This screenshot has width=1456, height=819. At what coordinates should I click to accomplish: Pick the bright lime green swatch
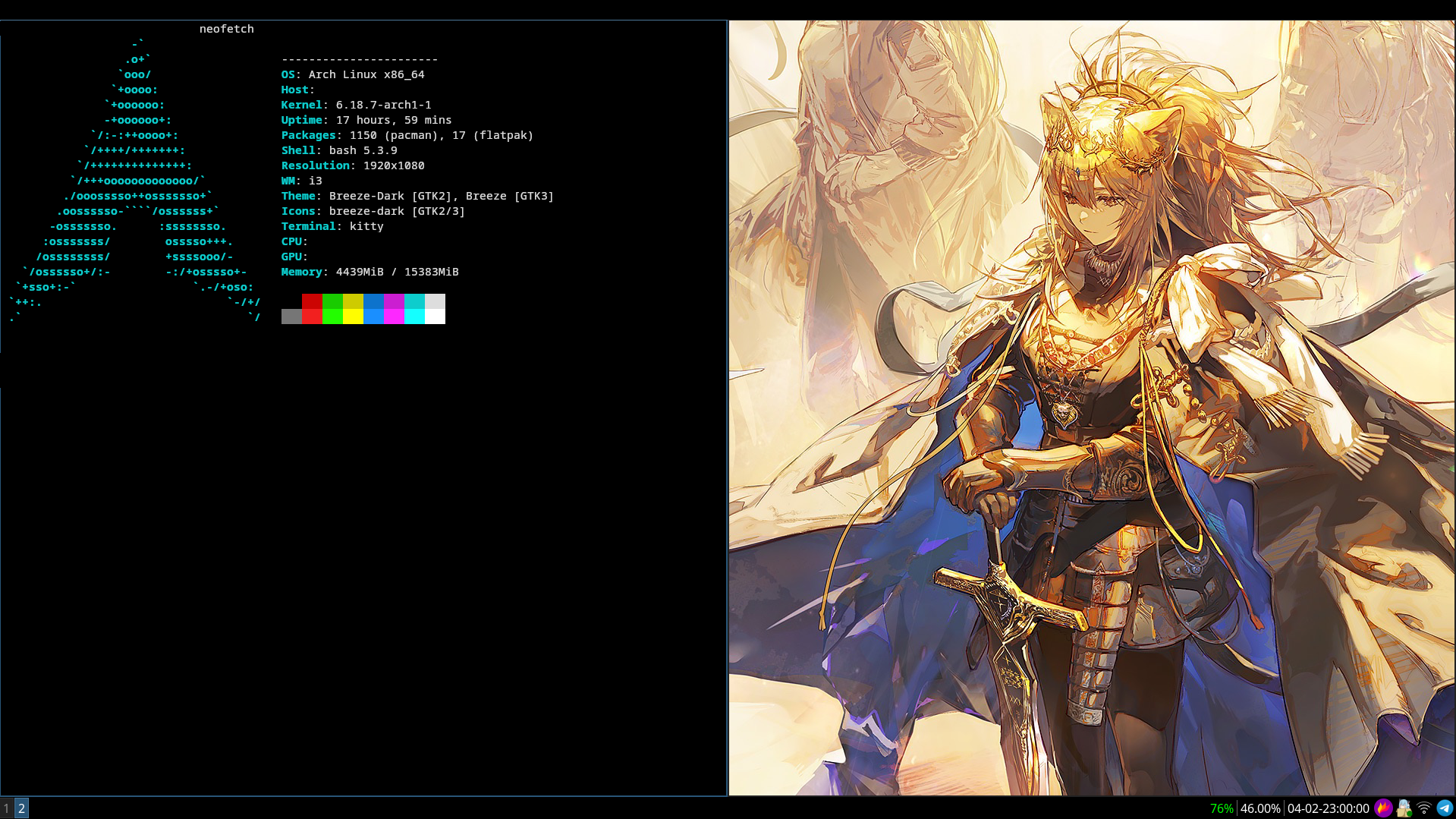[x=332, y=317]
